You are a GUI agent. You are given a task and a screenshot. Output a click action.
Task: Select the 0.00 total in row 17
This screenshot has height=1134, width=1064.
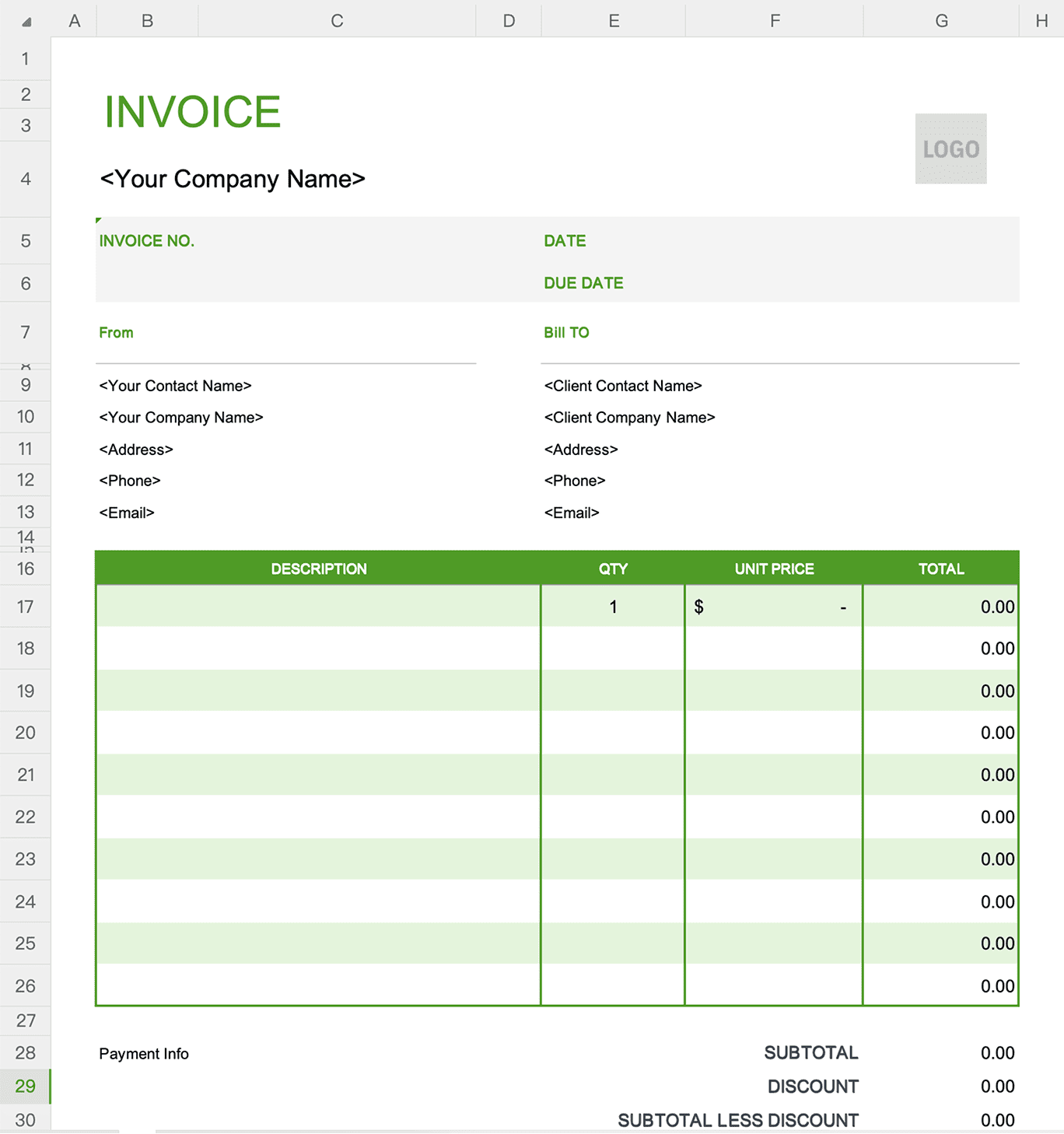[x=941, y=607]
